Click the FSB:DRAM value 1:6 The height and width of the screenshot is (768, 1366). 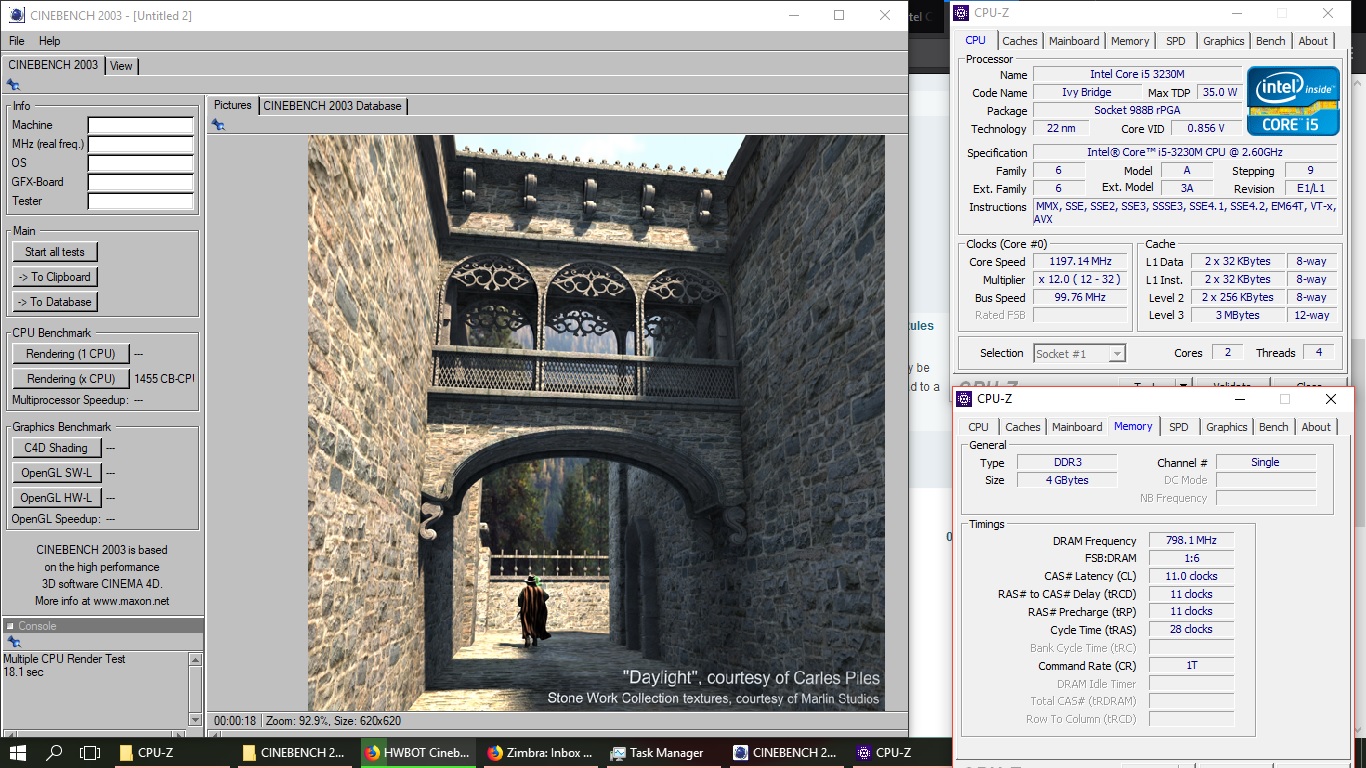(1191, 558)
